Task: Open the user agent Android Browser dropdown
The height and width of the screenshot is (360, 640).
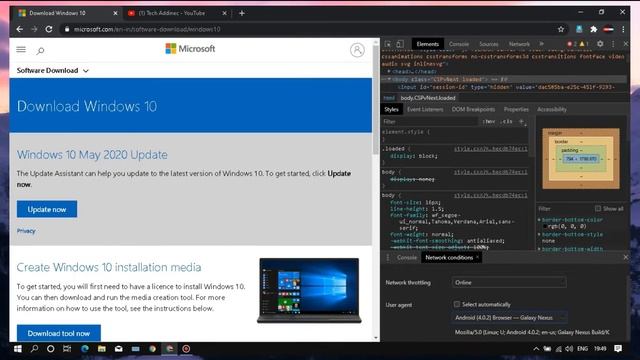Action: point(509,318)
